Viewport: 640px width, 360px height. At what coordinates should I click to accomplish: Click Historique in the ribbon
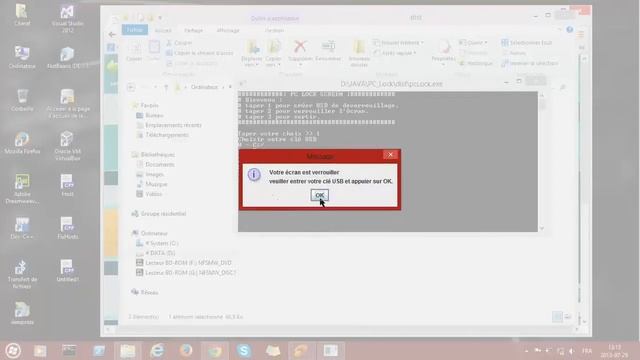tap(476, 63)
